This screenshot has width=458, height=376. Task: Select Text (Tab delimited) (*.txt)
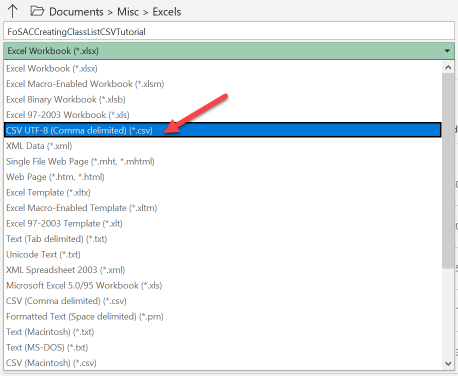coord(223,239)
